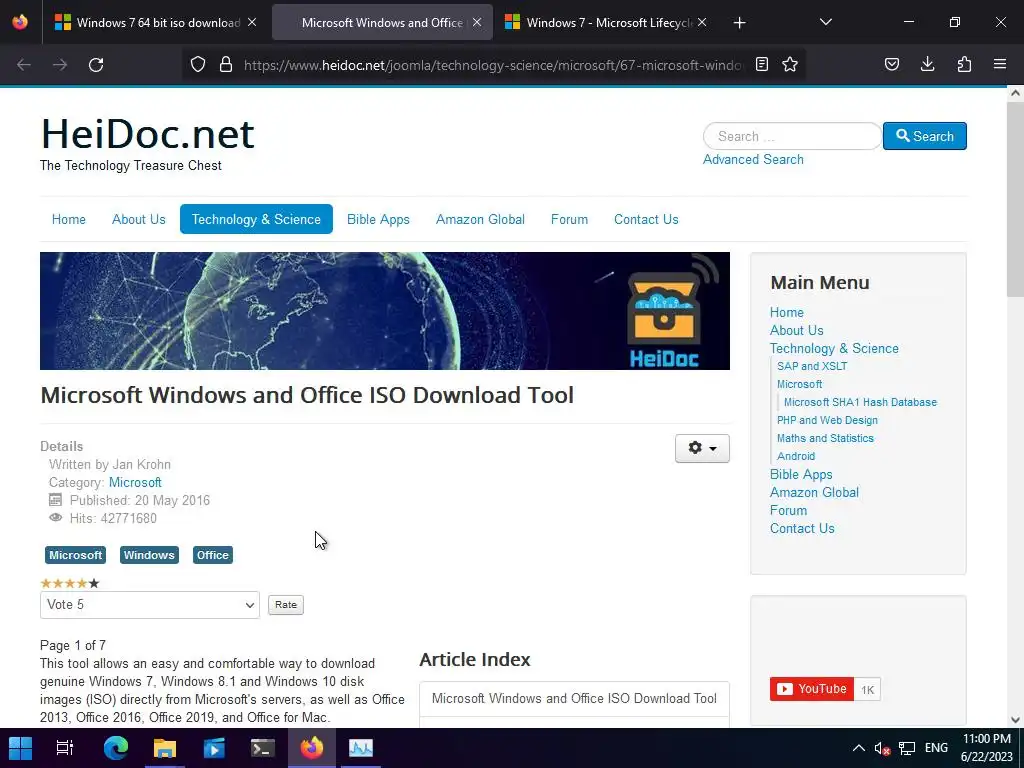The image size is (1024, 768).
Task: Open File Explorer from the taskbar
Action: point(165,748)
